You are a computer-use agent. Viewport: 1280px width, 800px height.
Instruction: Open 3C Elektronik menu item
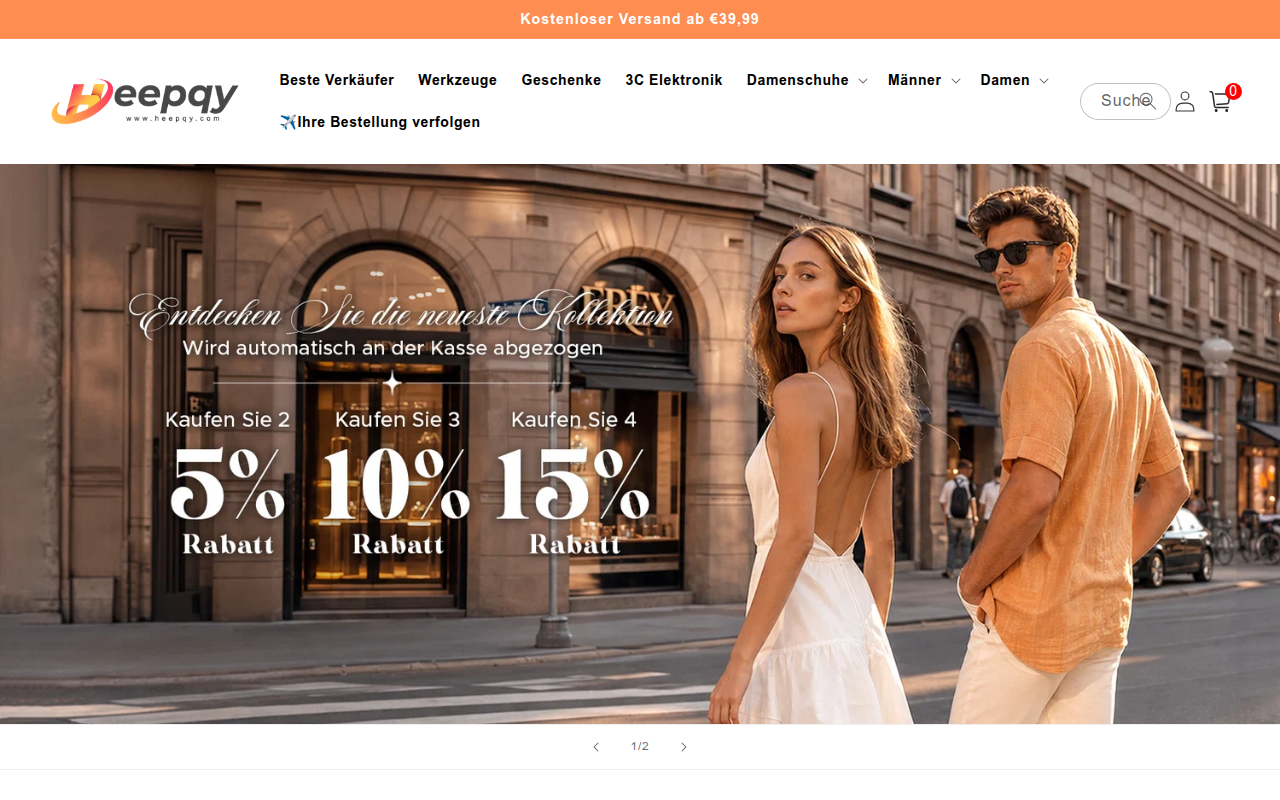click(x=674, y=80)
